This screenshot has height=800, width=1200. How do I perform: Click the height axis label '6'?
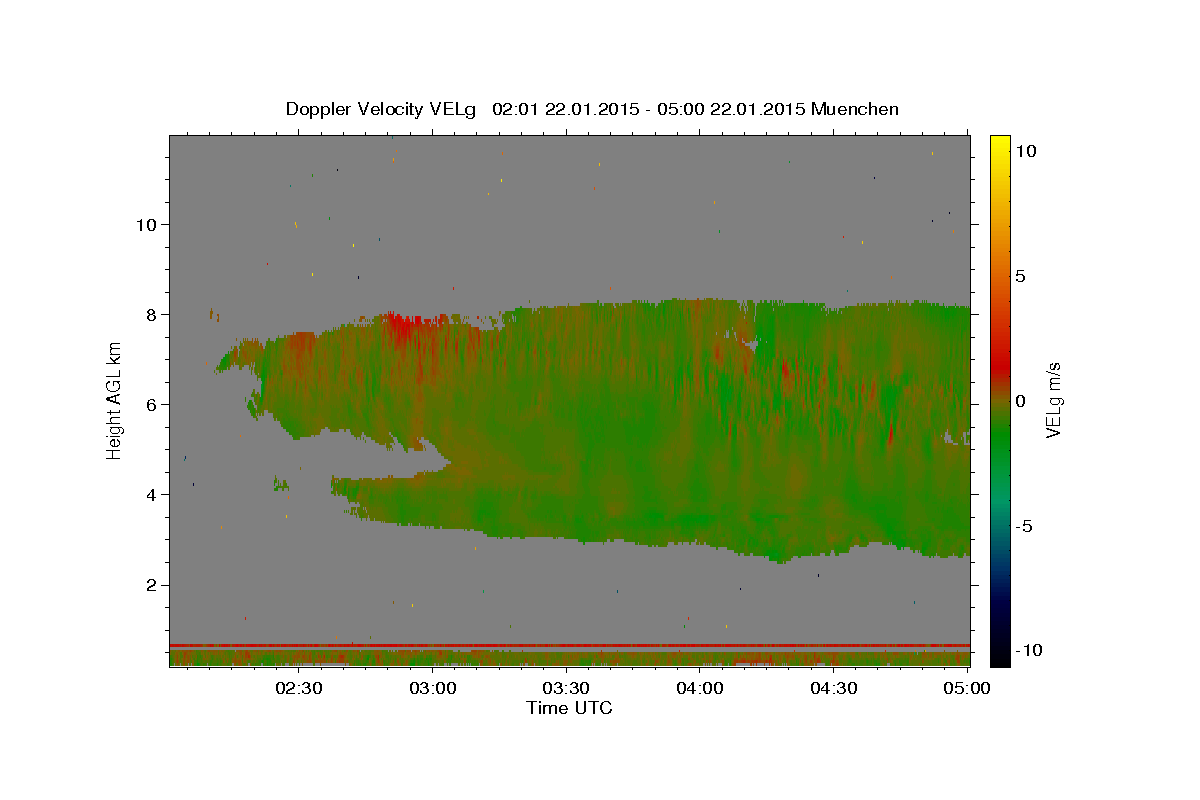click(150, 404)
